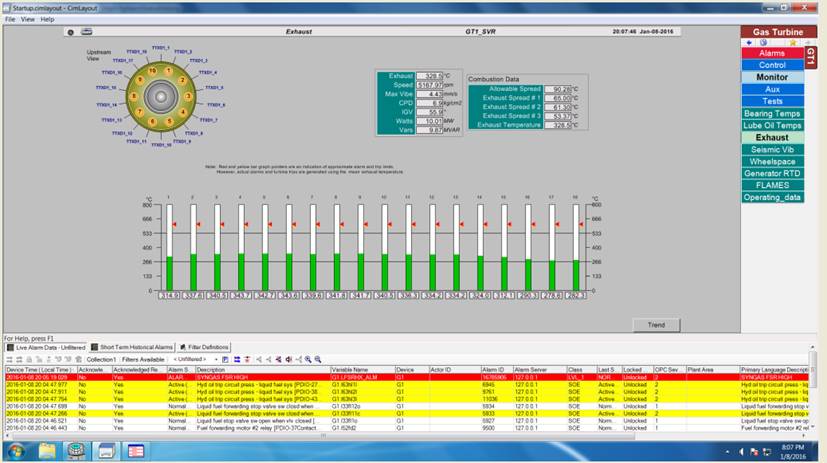Click thermocouple circle number 5 in ring

click(169, 121)
